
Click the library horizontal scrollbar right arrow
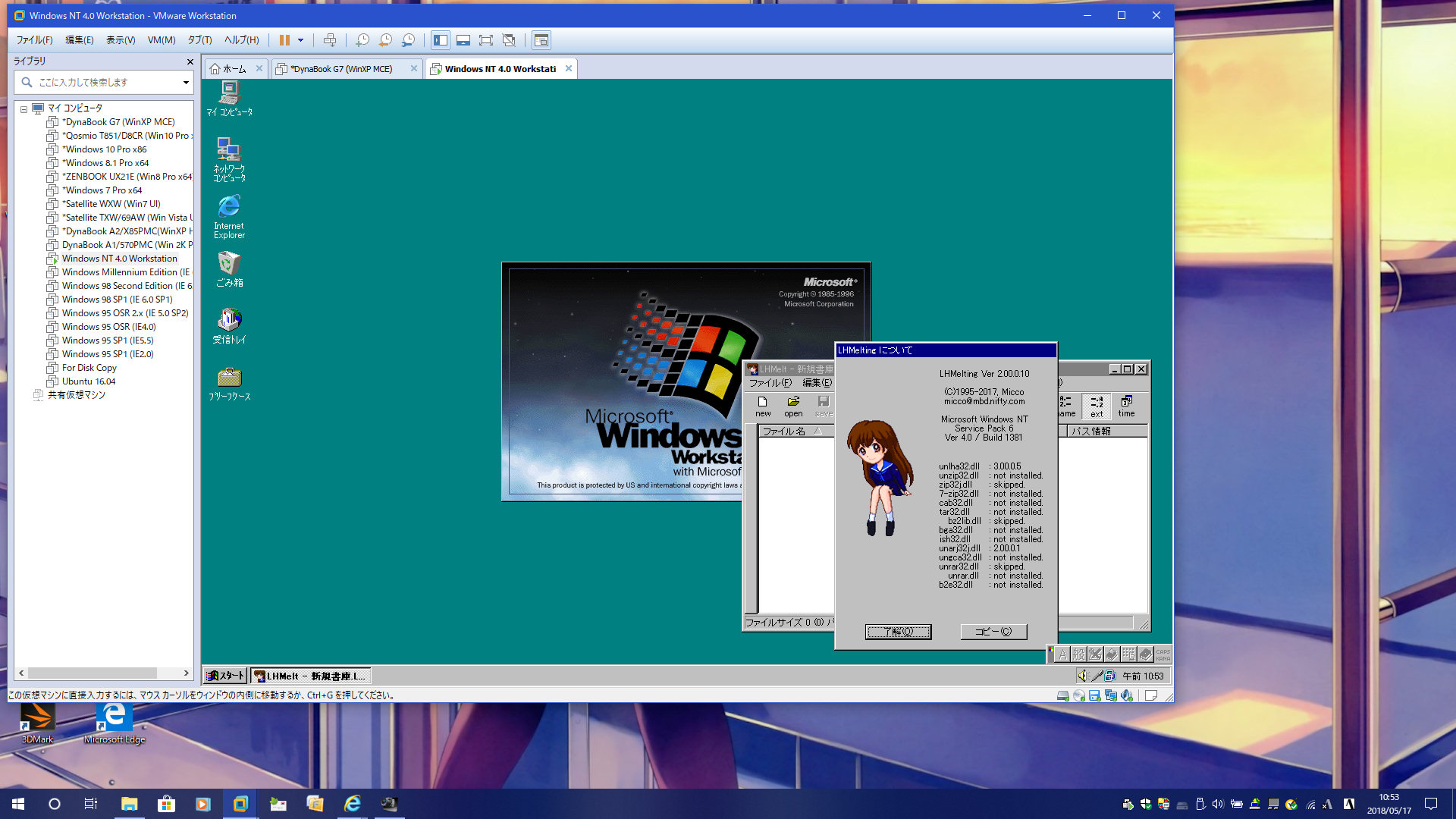(x=187, y=673)
